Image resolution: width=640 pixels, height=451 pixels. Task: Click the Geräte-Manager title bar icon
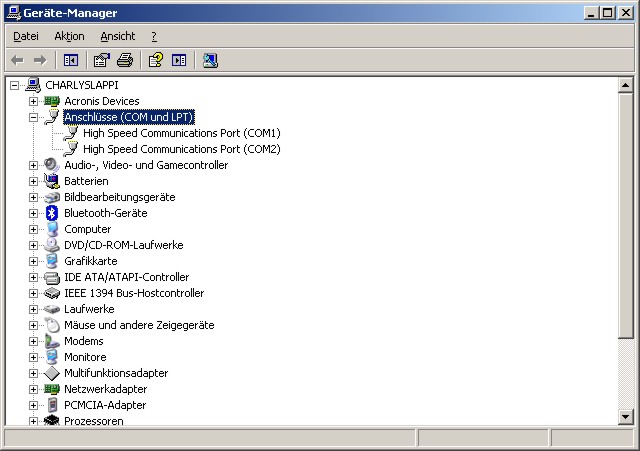(x=13, y=13)
